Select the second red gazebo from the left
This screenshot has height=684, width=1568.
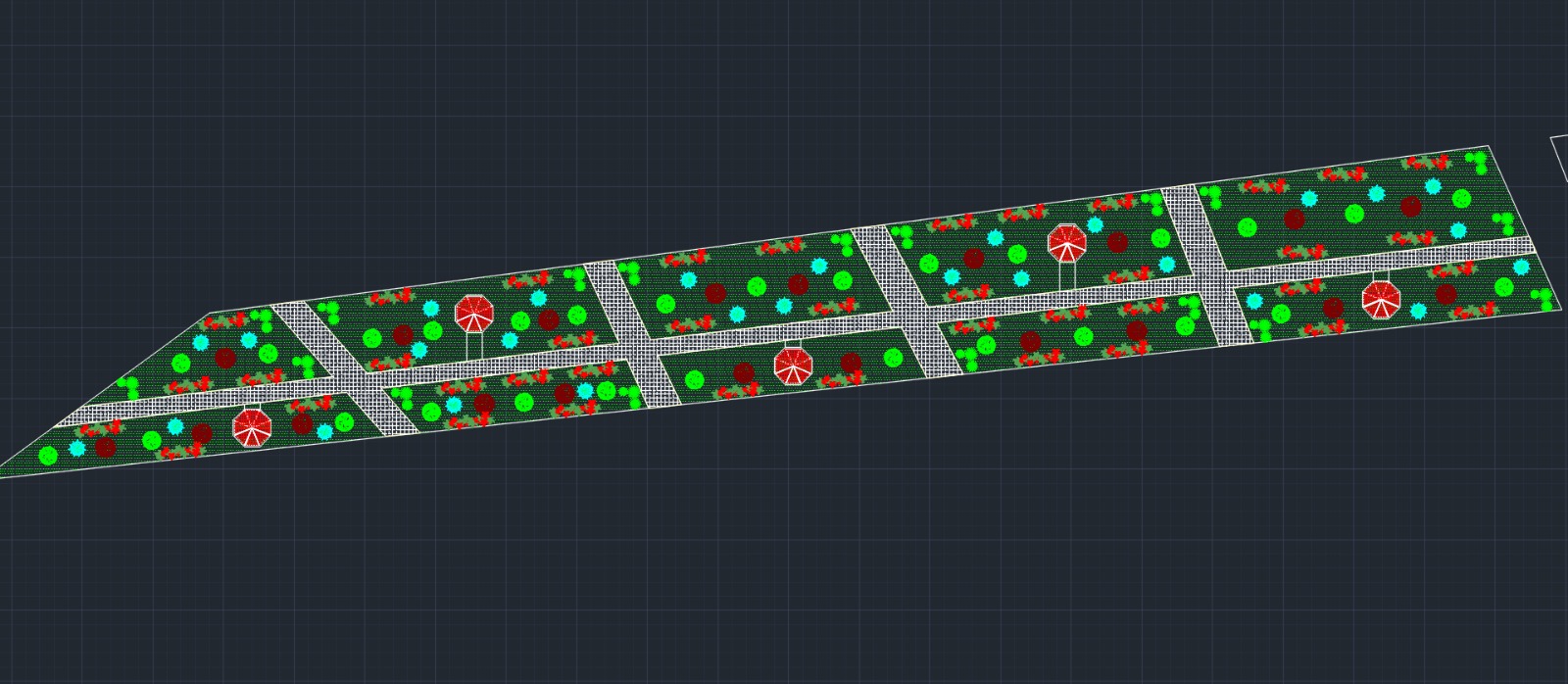pos(474,314)
